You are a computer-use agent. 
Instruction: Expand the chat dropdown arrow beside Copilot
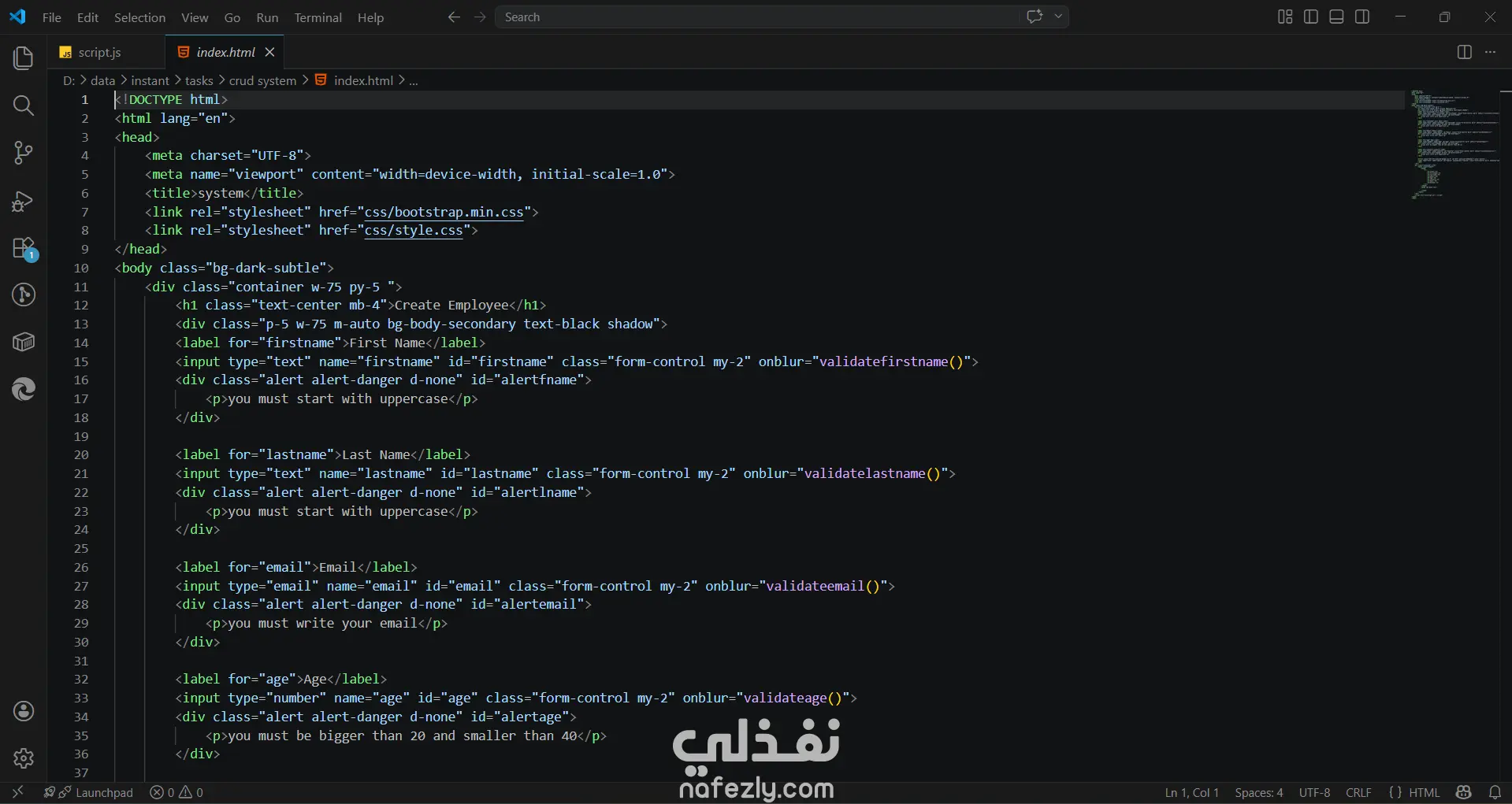1058,17
